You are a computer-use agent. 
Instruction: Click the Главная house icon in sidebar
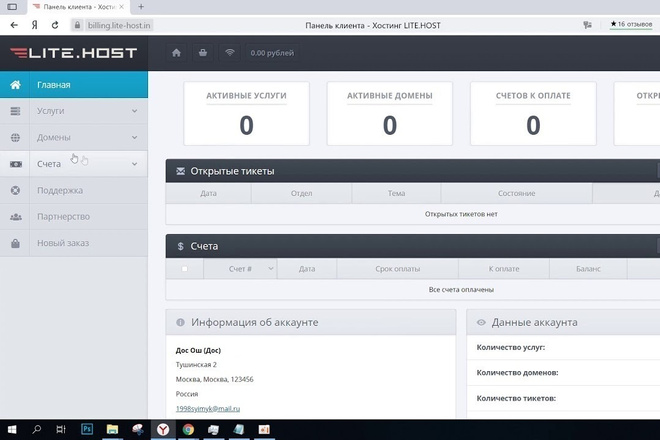click(15, 85)
